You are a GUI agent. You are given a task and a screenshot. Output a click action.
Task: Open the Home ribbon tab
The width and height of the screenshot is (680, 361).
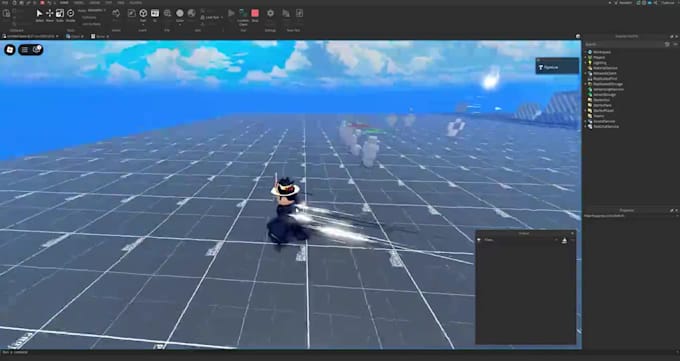click(x=64, y=3)
